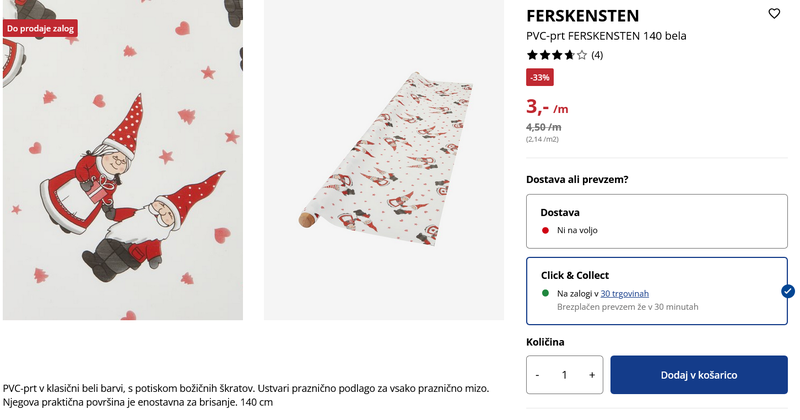The image size is (800, 420).
Task: Click the FERSKENSTEN product title
Action: (x=582, y=15)
